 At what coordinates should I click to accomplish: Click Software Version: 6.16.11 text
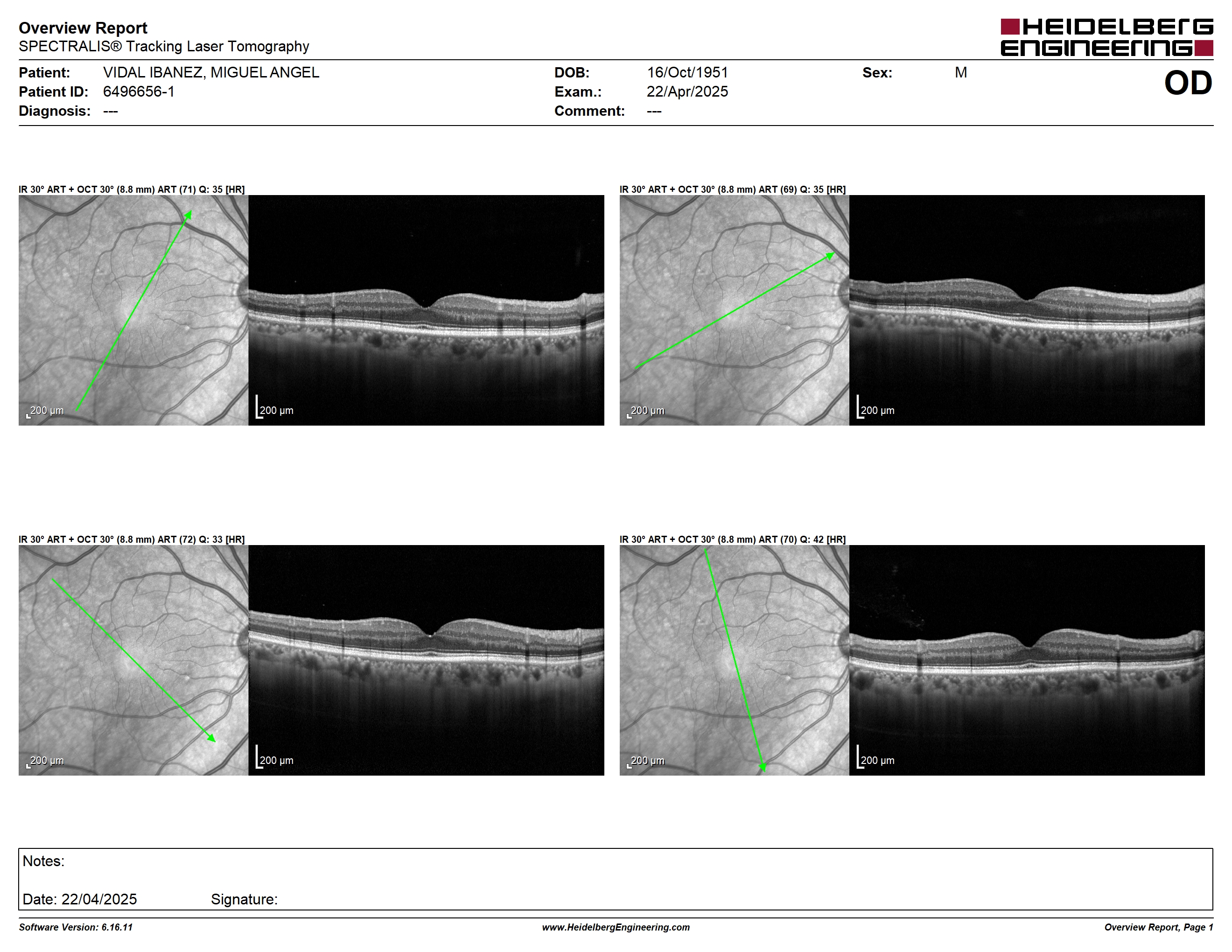[x=76, y=927]
